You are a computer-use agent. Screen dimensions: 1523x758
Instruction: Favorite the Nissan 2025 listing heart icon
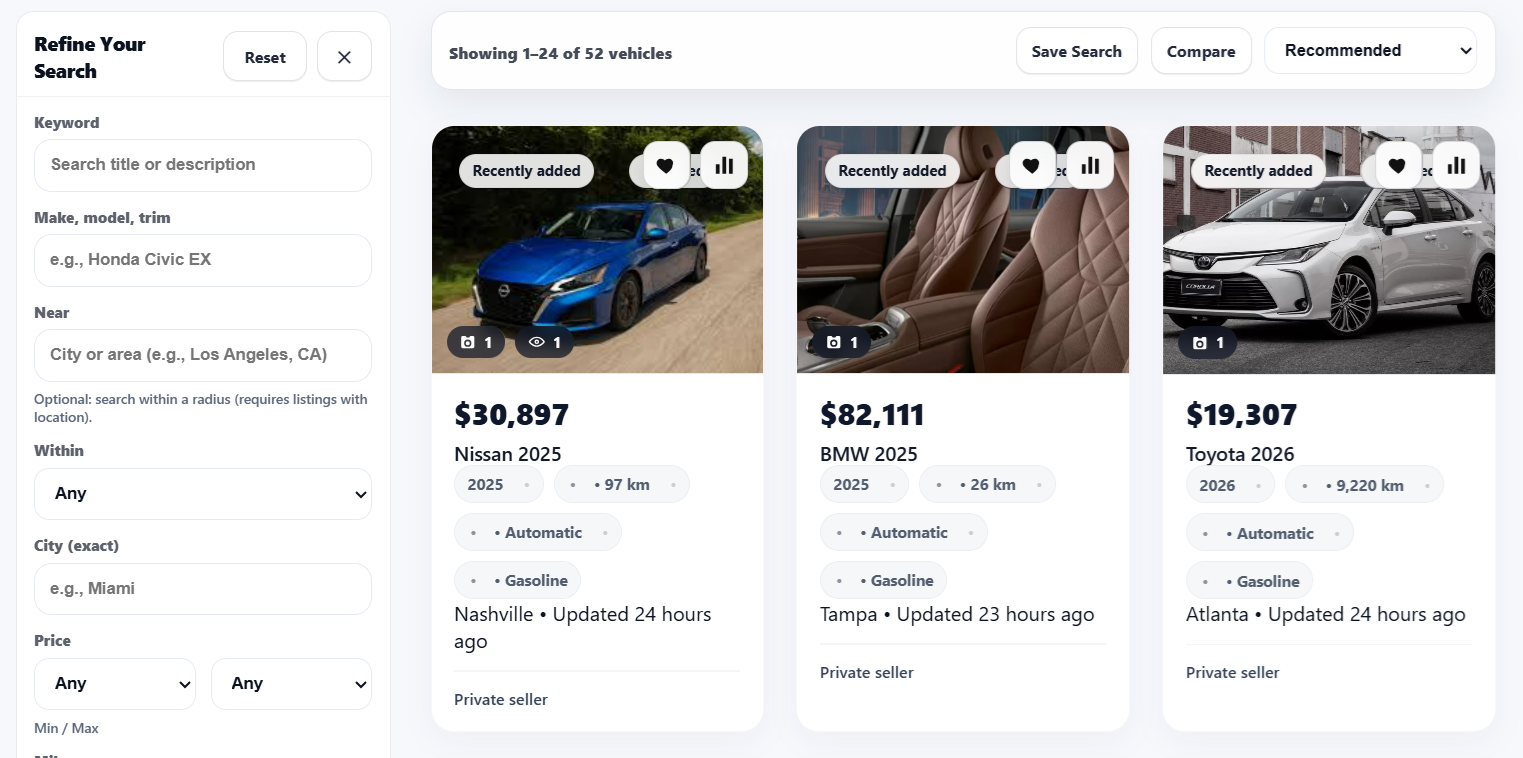pos(666,165)
